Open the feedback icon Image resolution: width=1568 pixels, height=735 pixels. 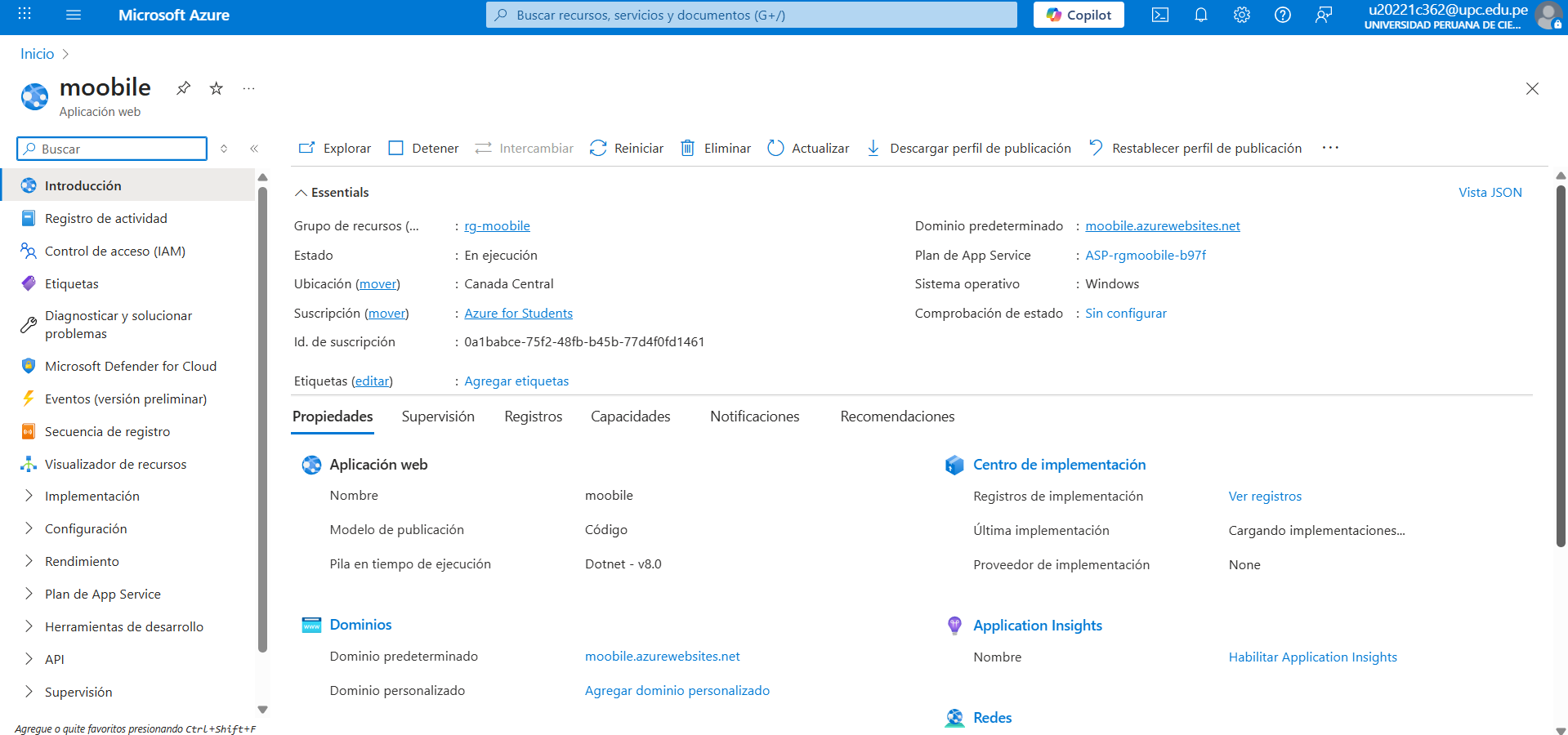tap(1324, 15)
